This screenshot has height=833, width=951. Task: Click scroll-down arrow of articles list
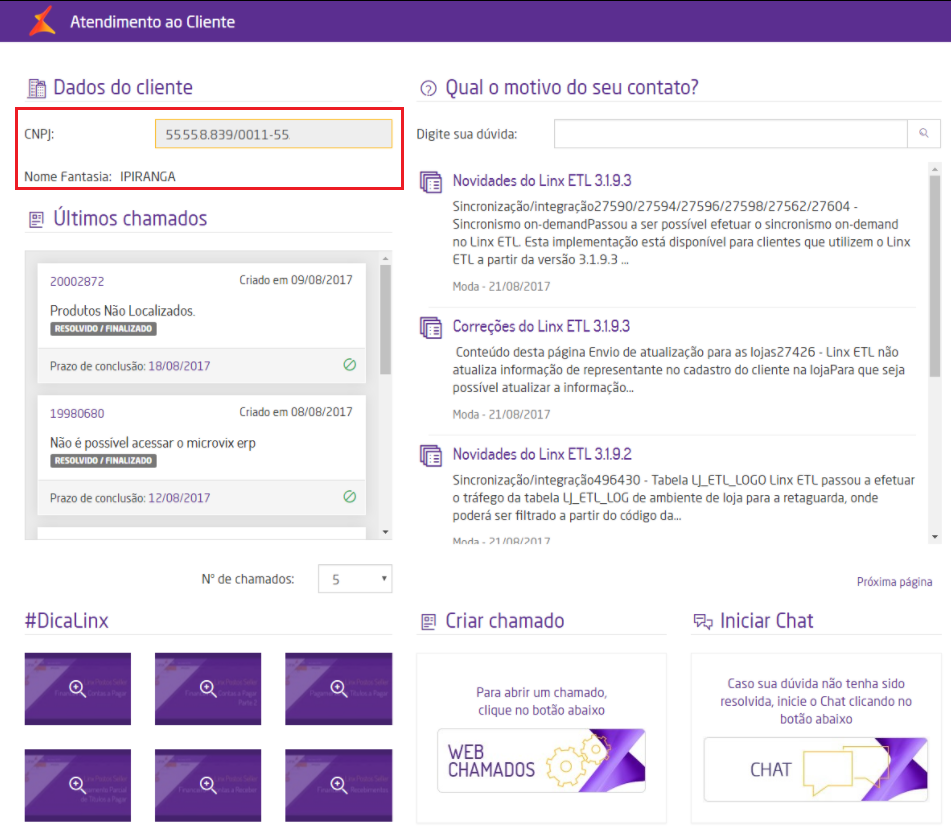point(935,536)
